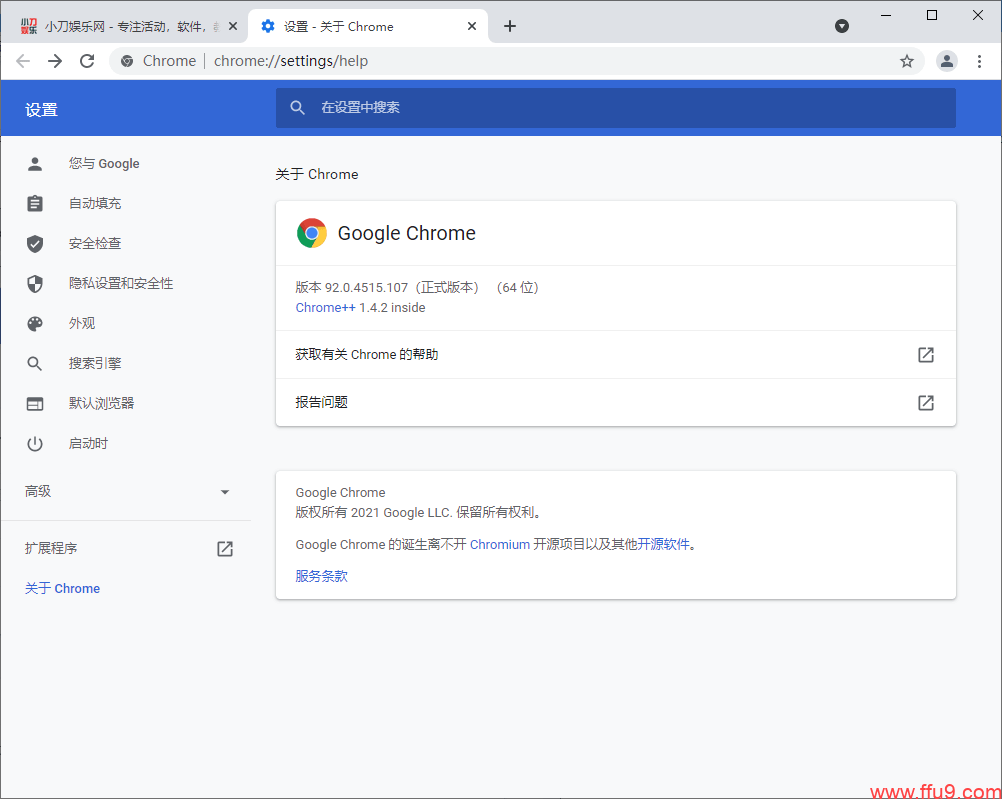Click the 关于 Chrome page heading
Viewport: 1002px width, 799px height.
316,175
